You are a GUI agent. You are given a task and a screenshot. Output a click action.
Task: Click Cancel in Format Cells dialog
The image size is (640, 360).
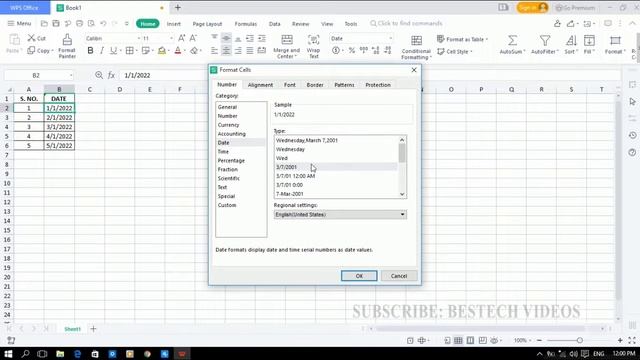[x=399, y=276]
